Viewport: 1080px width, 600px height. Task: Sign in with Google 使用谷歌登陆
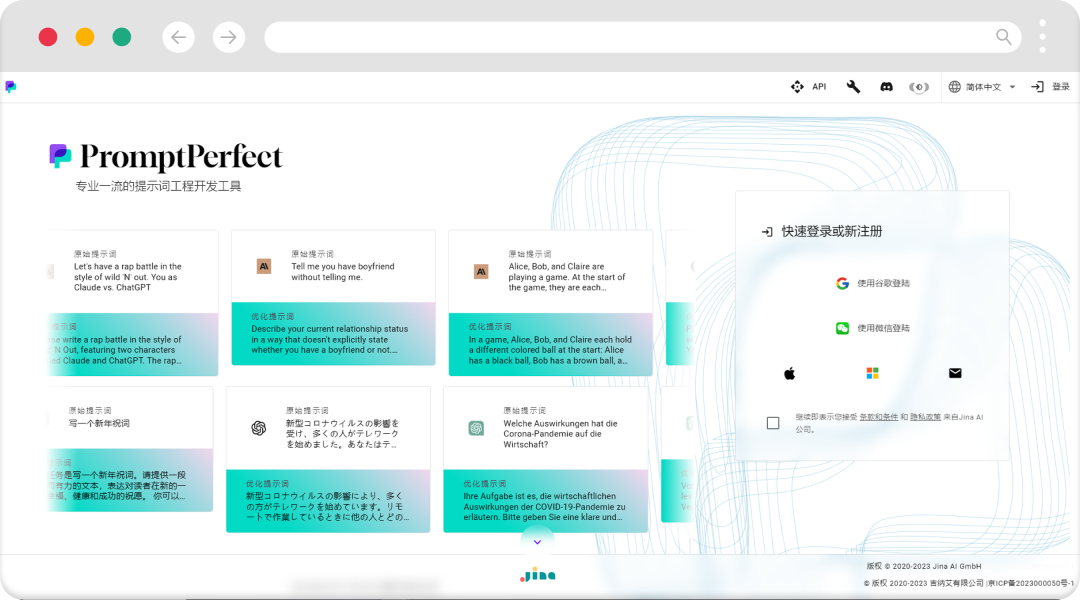pyautogui.click(x=873, y=283)
